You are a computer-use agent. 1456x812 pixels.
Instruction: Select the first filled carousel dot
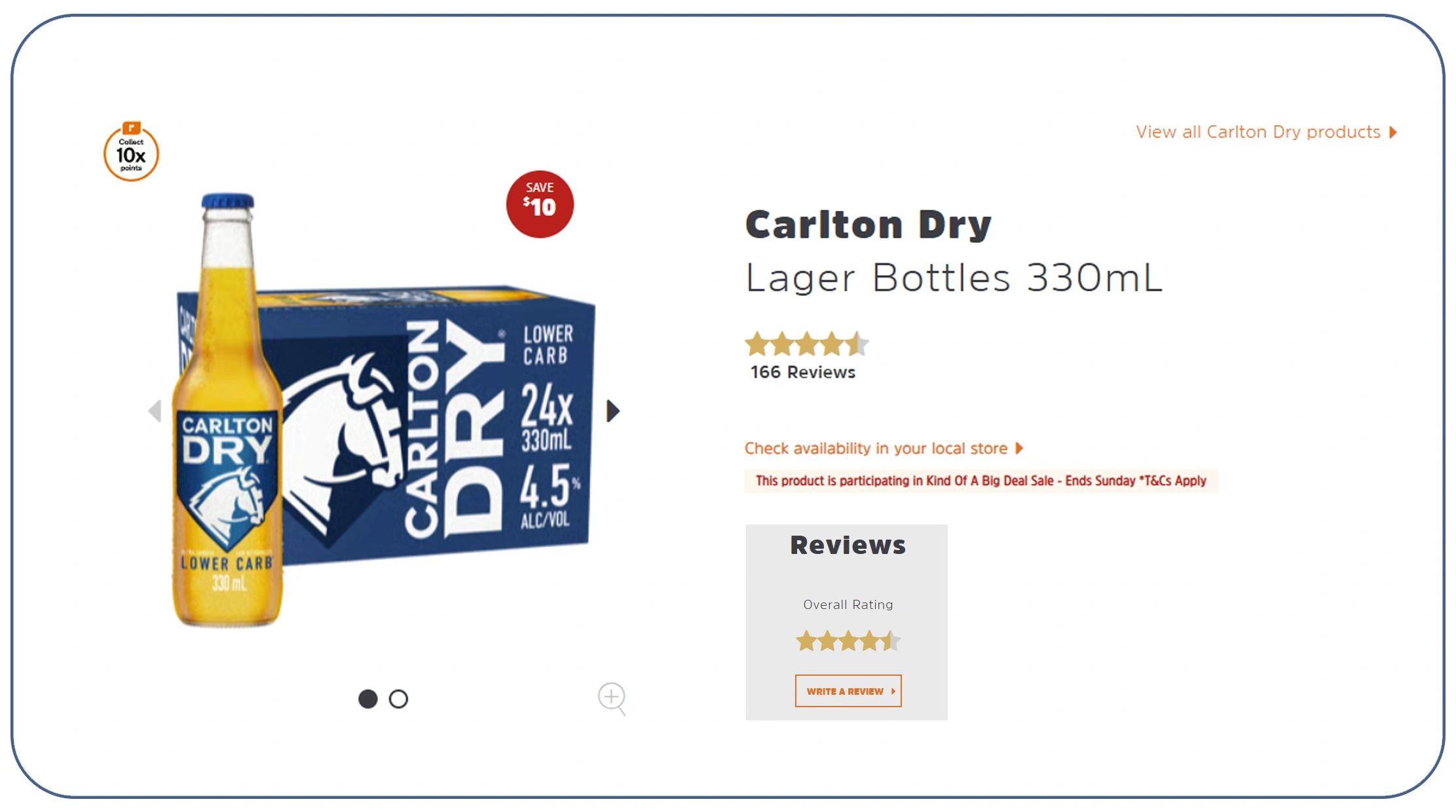pyautogui.click(x=368, y=699)
